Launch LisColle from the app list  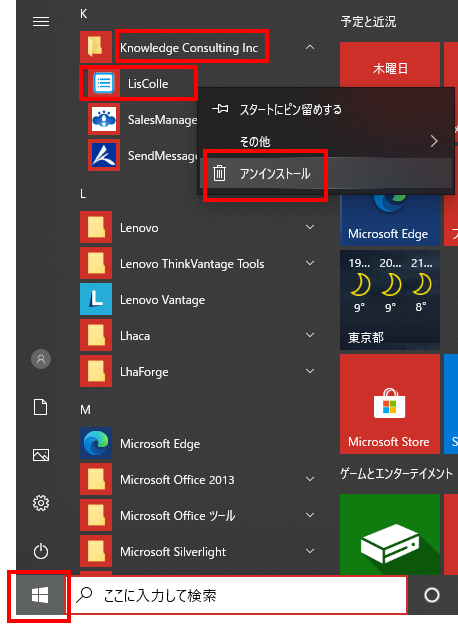148,84
